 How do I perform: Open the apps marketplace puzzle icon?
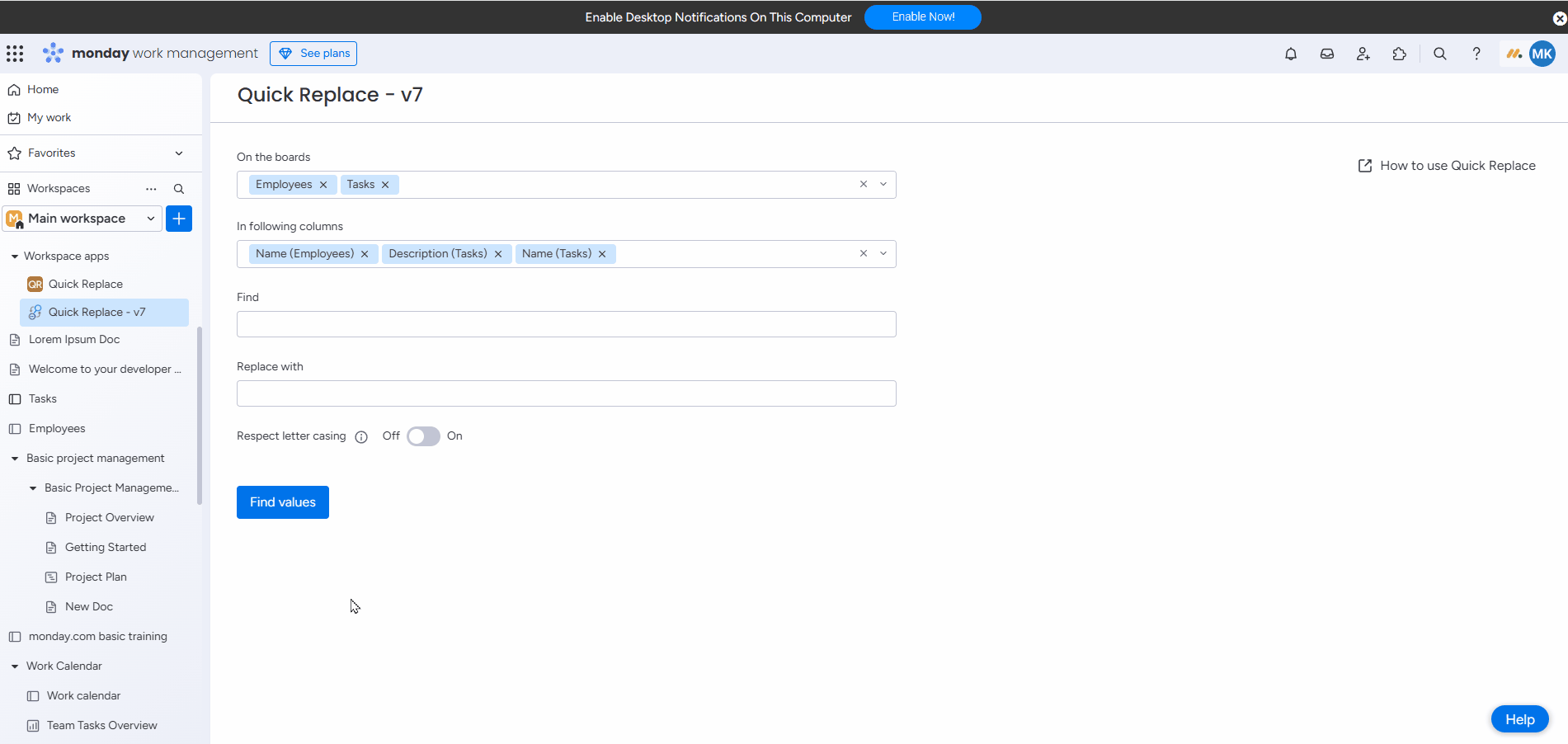1400,54
